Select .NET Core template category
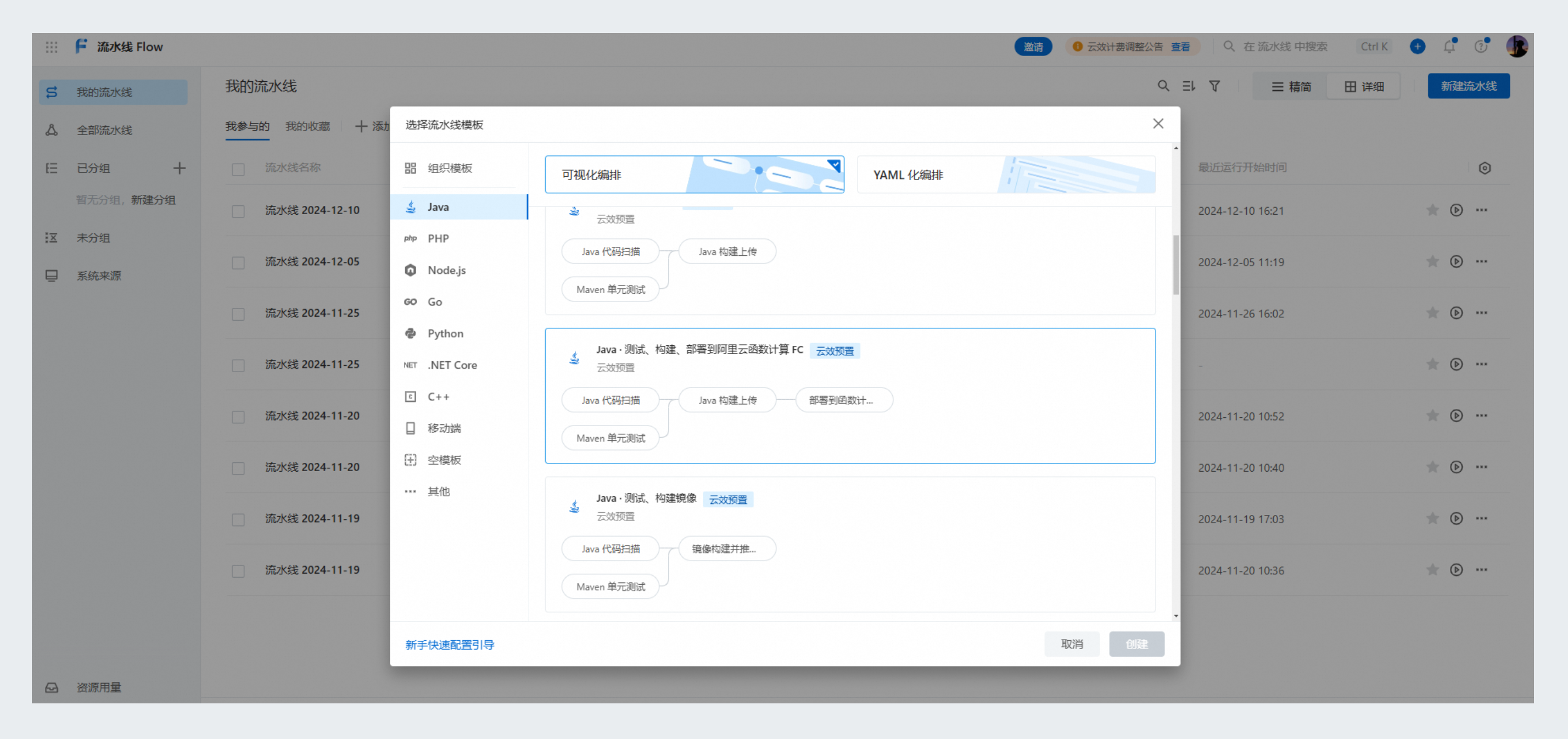The image size is (1568, 739). coord(459,365)
